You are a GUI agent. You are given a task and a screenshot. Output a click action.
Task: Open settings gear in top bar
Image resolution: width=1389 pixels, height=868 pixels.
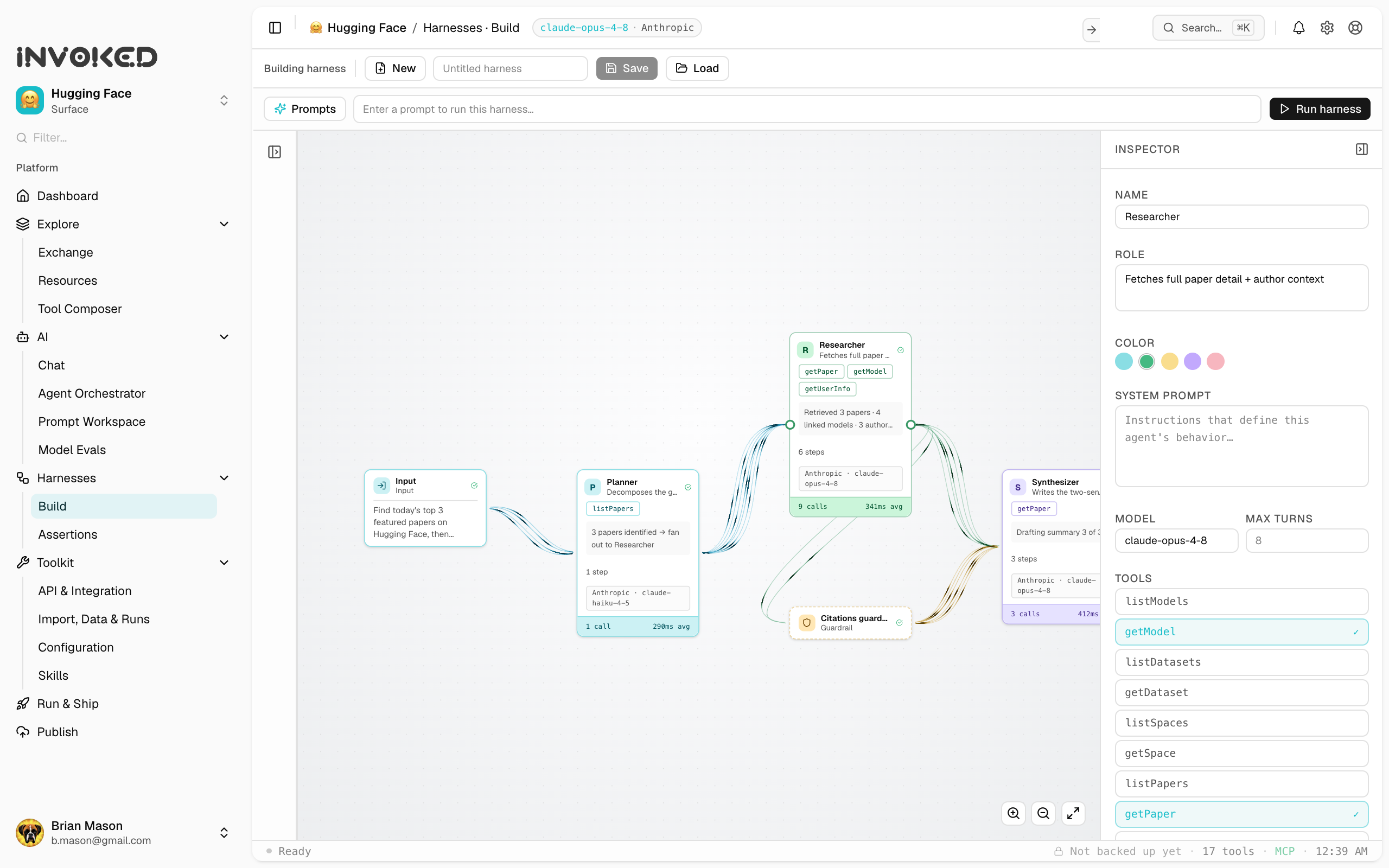[x=1327, y=28]
